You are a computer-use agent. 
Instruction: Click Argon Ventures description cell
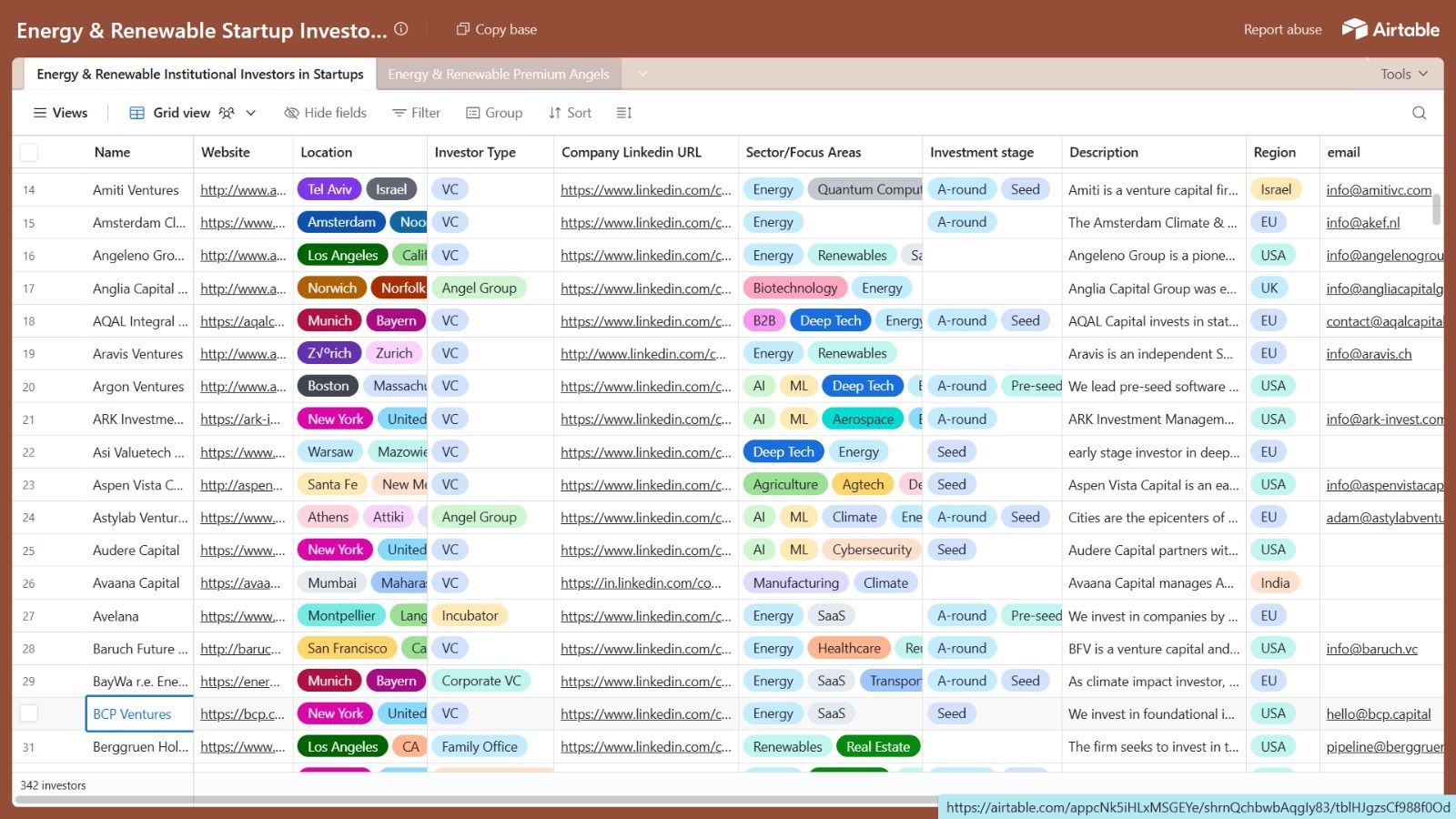click(x=1154, y=387)
